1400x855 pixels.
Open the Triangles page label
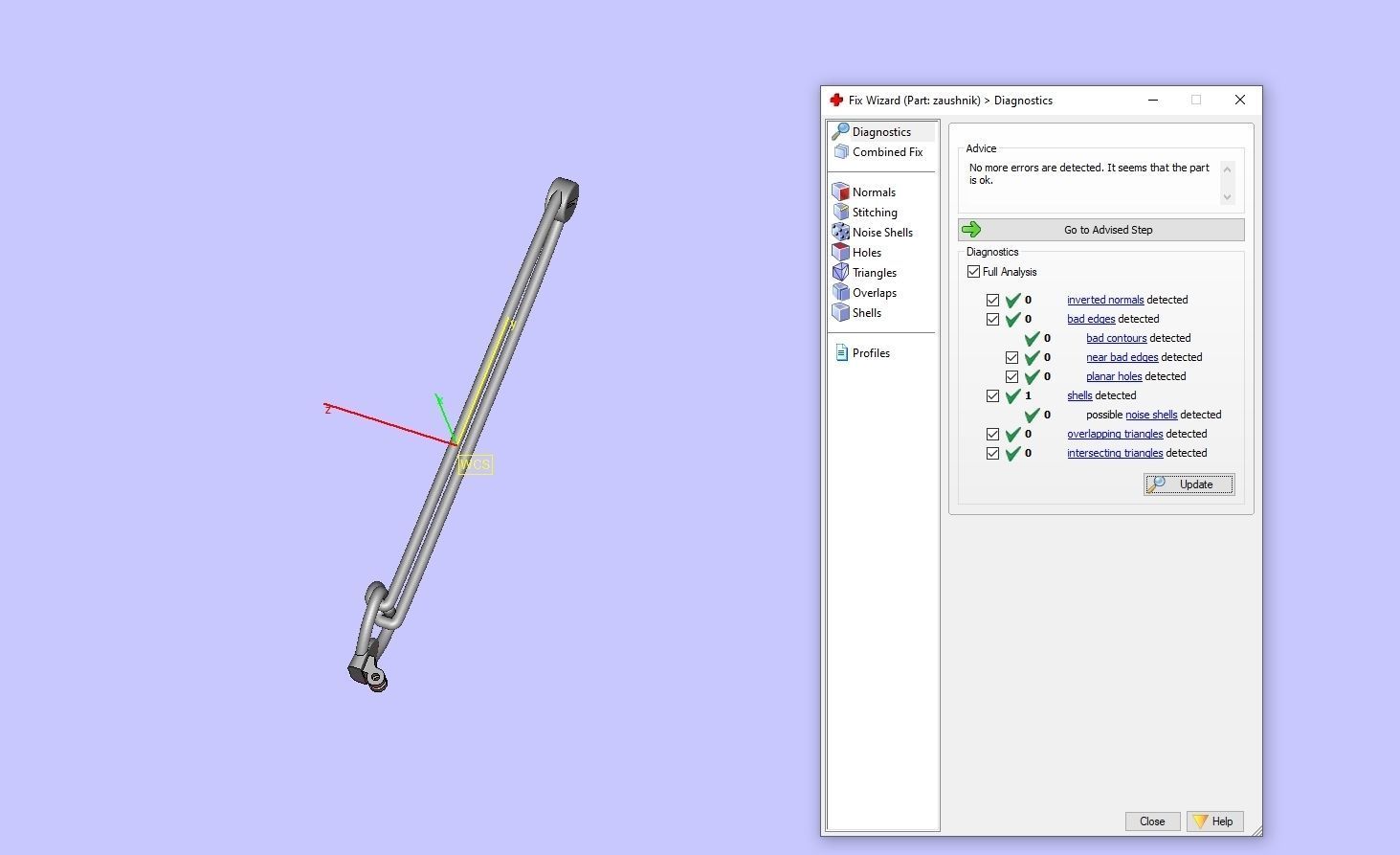coord(875,273)
